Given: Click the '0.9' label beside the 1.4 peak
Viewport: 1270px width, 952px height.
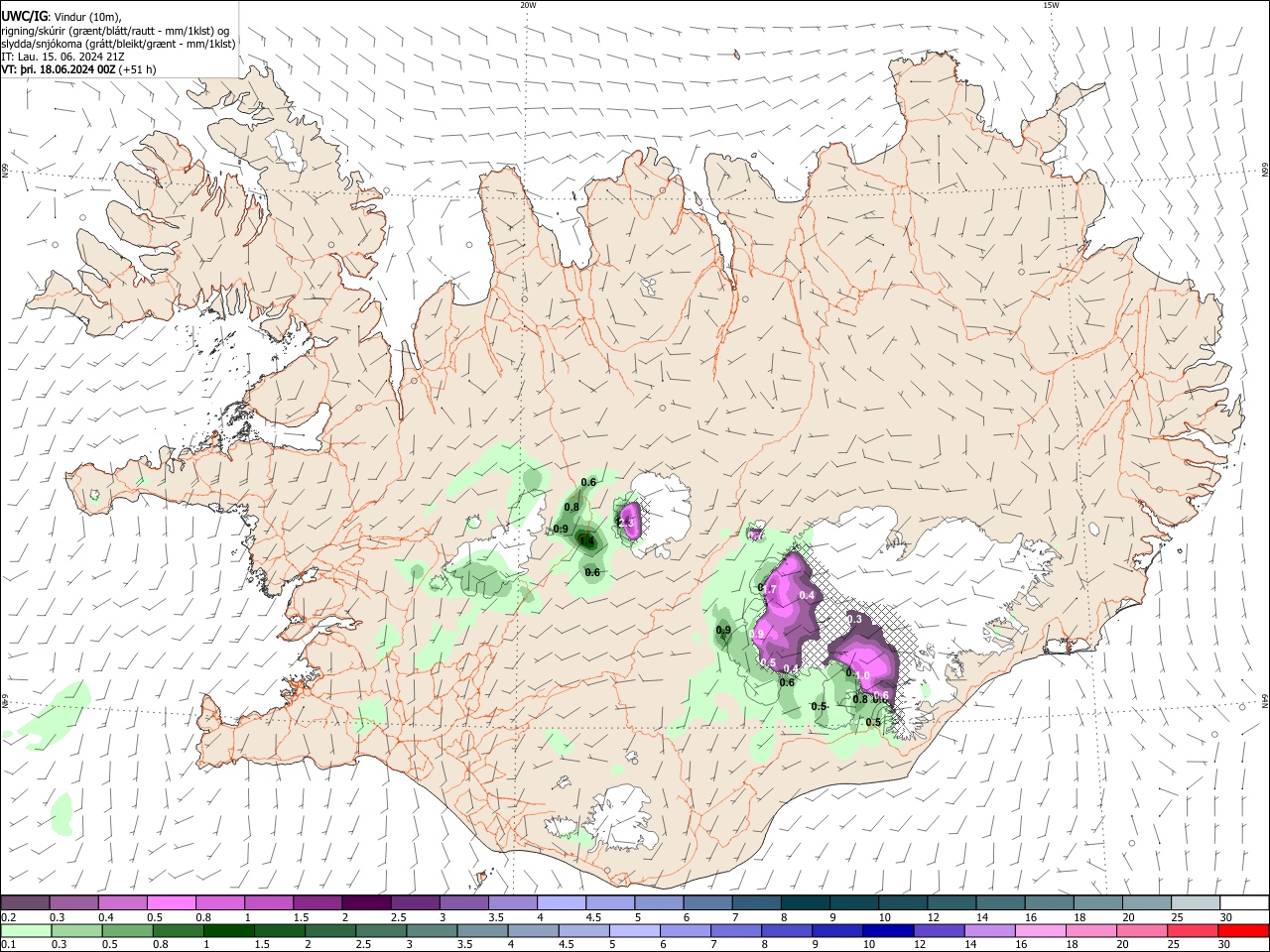Looking at the screenshot, I should [x=561, y=529].
